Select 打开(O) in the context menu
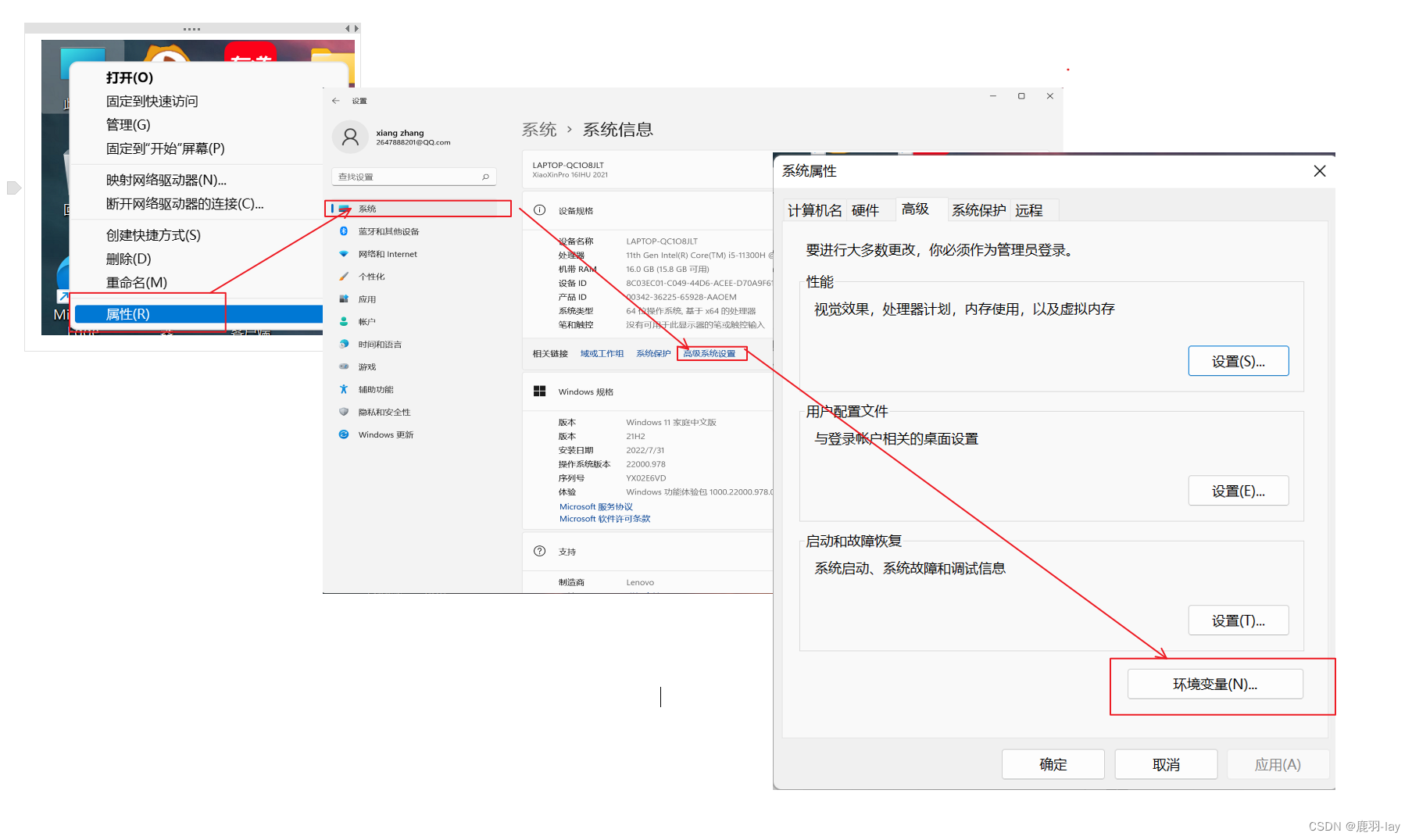 [x=130, y=77]
